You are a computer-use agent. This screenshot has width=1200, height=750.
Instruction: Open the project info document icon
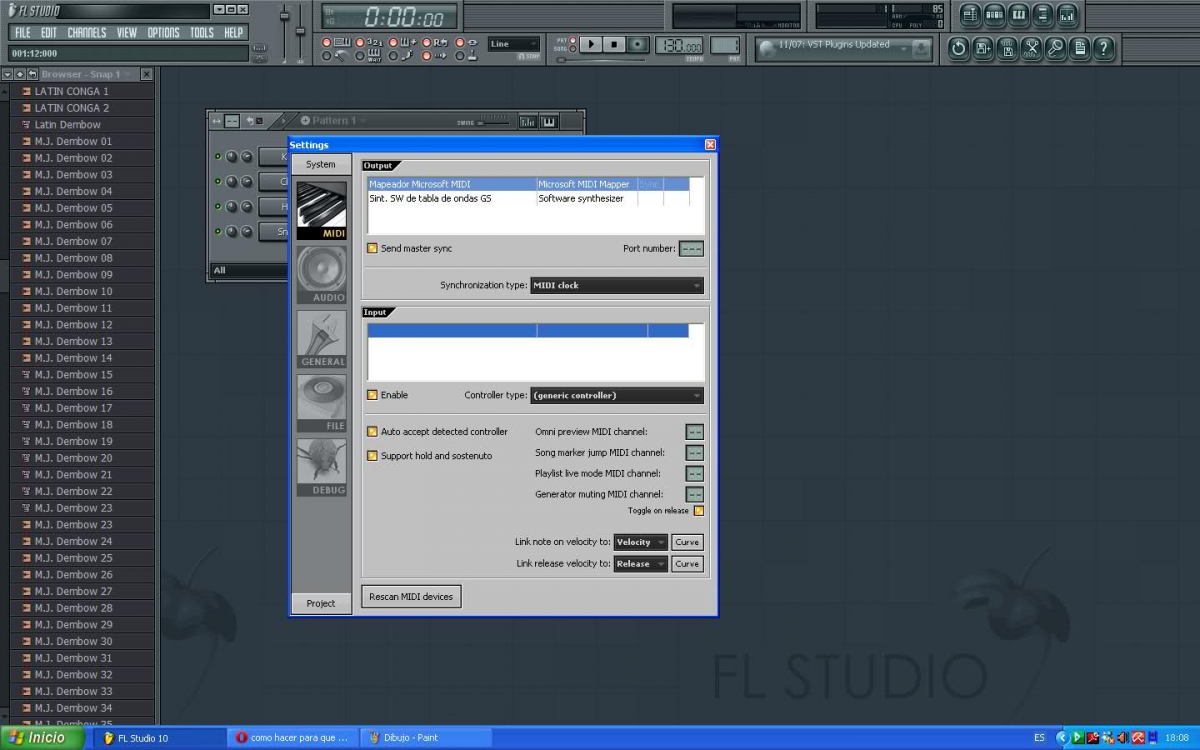(x=1080, y=48)
